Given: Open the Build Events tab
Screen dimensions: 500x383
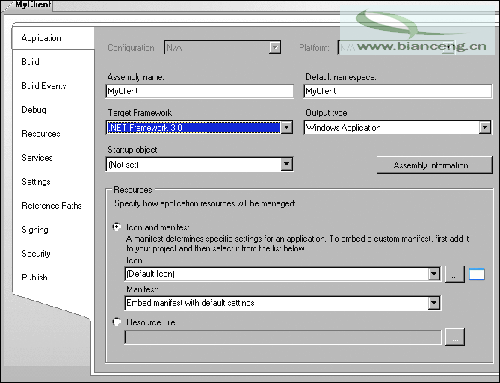Looking at the screenshot, I should (44, 86).
